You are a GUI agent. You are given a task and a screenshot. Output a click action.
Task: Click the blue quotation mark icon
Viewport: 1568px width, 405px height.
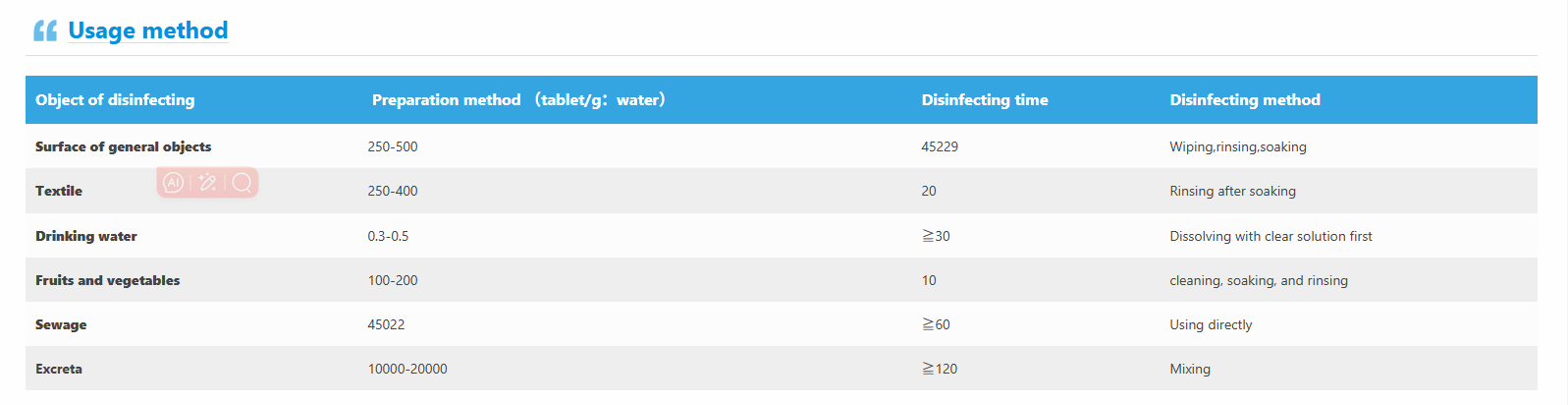tap(45, 31)
